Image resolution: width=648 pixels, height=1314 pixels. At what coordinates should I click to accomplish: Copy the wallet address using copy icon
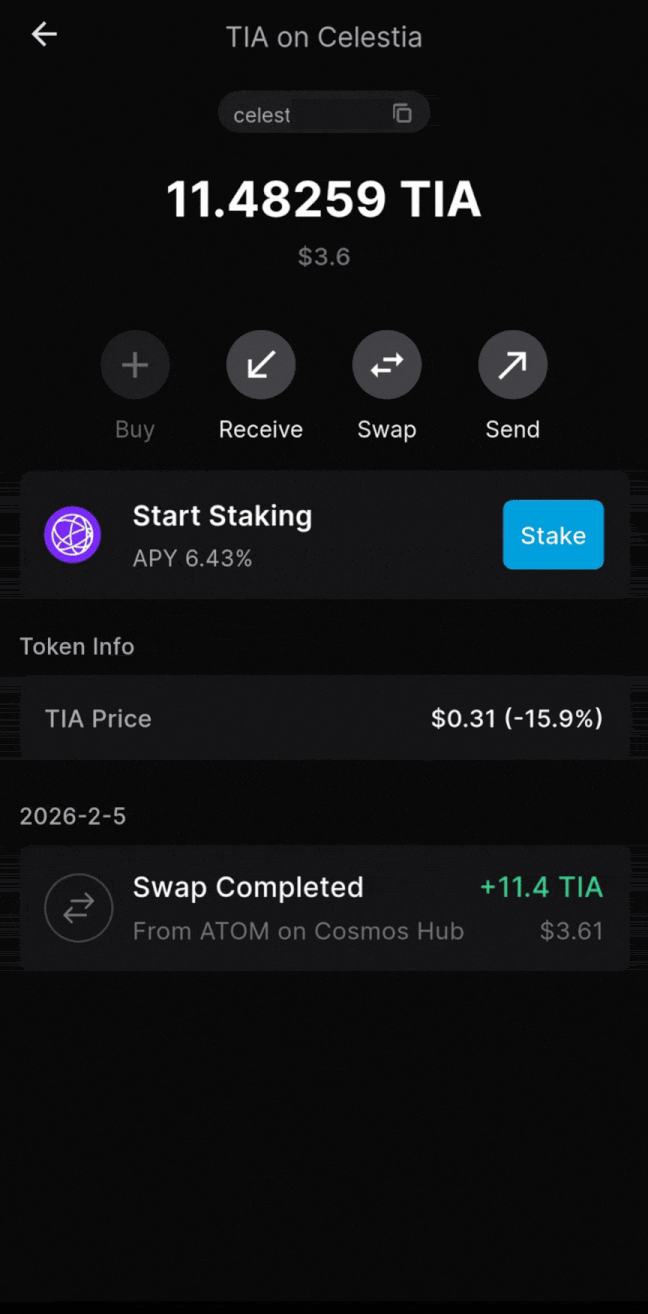(403, 113)
